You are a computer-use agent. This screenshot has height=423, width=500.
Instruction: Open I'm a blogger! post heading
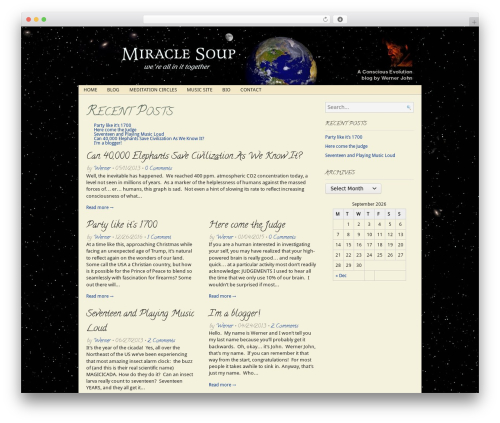(x=234, y=314)
